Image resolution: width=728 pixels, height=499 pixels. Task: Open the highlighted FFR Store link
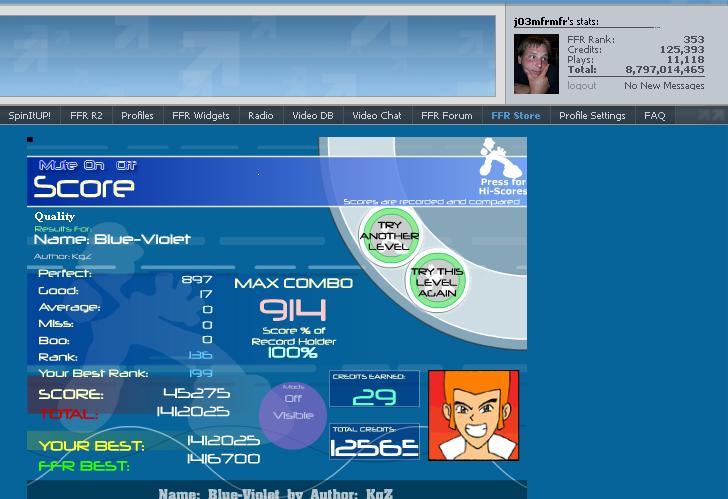[516, 116]
